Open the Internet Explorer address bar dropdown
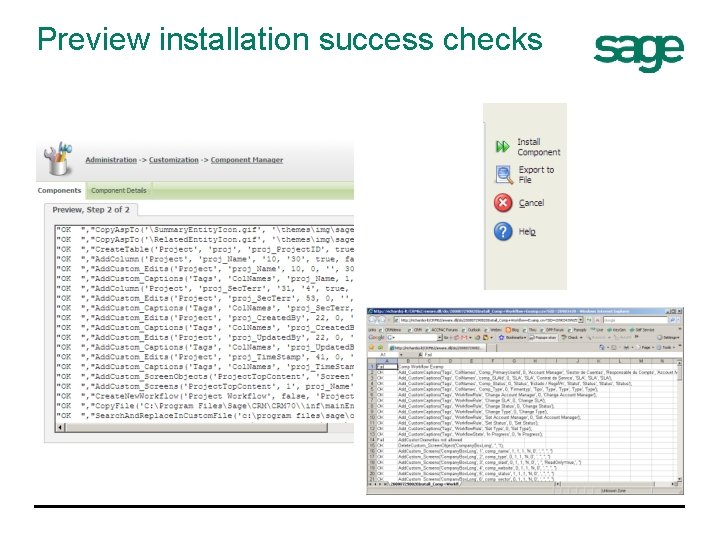Screen dimensions: 720x540 pos(580,320)
